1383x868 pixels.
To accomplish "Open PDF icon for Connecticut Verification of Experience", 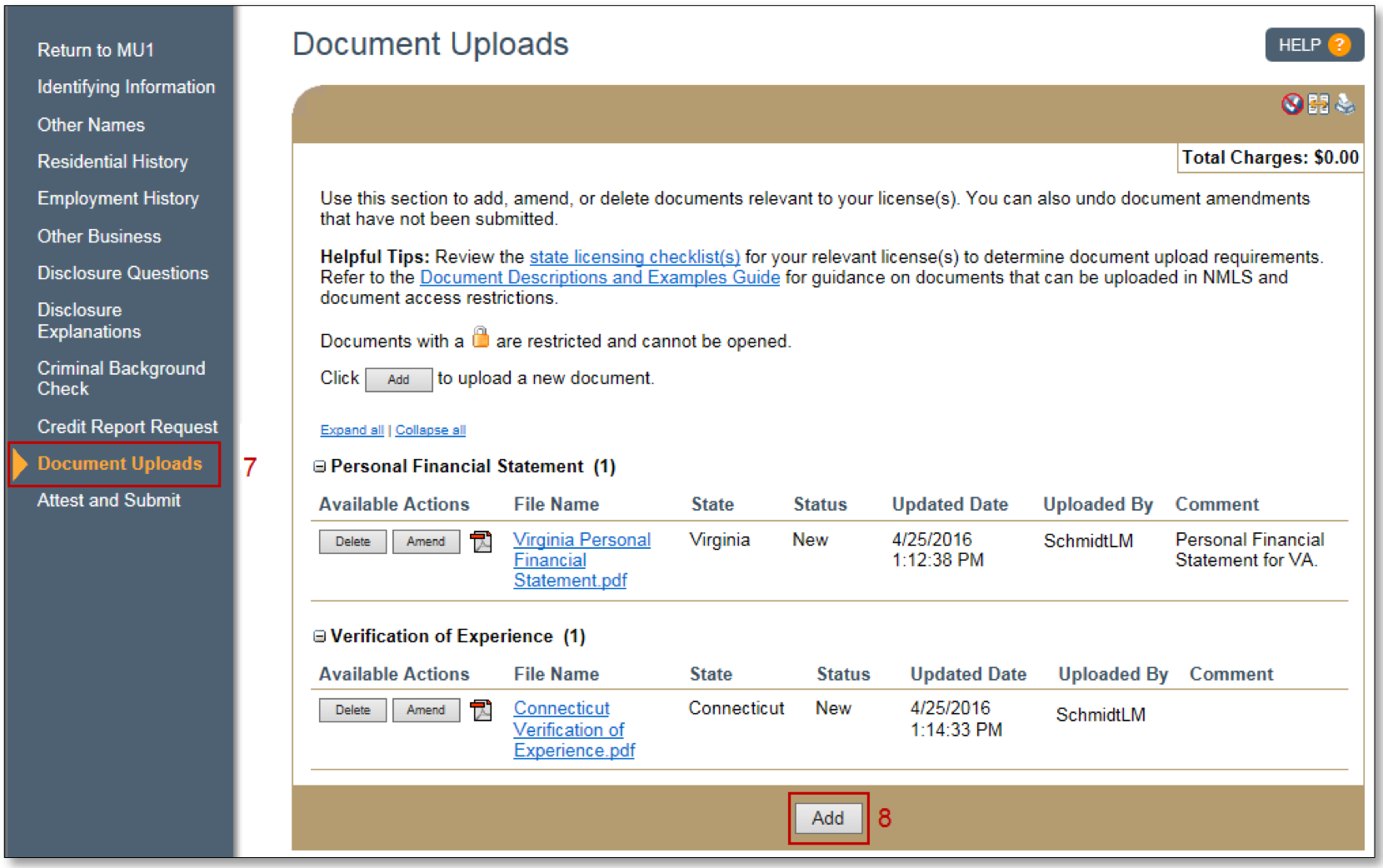I will pos(481,710).
